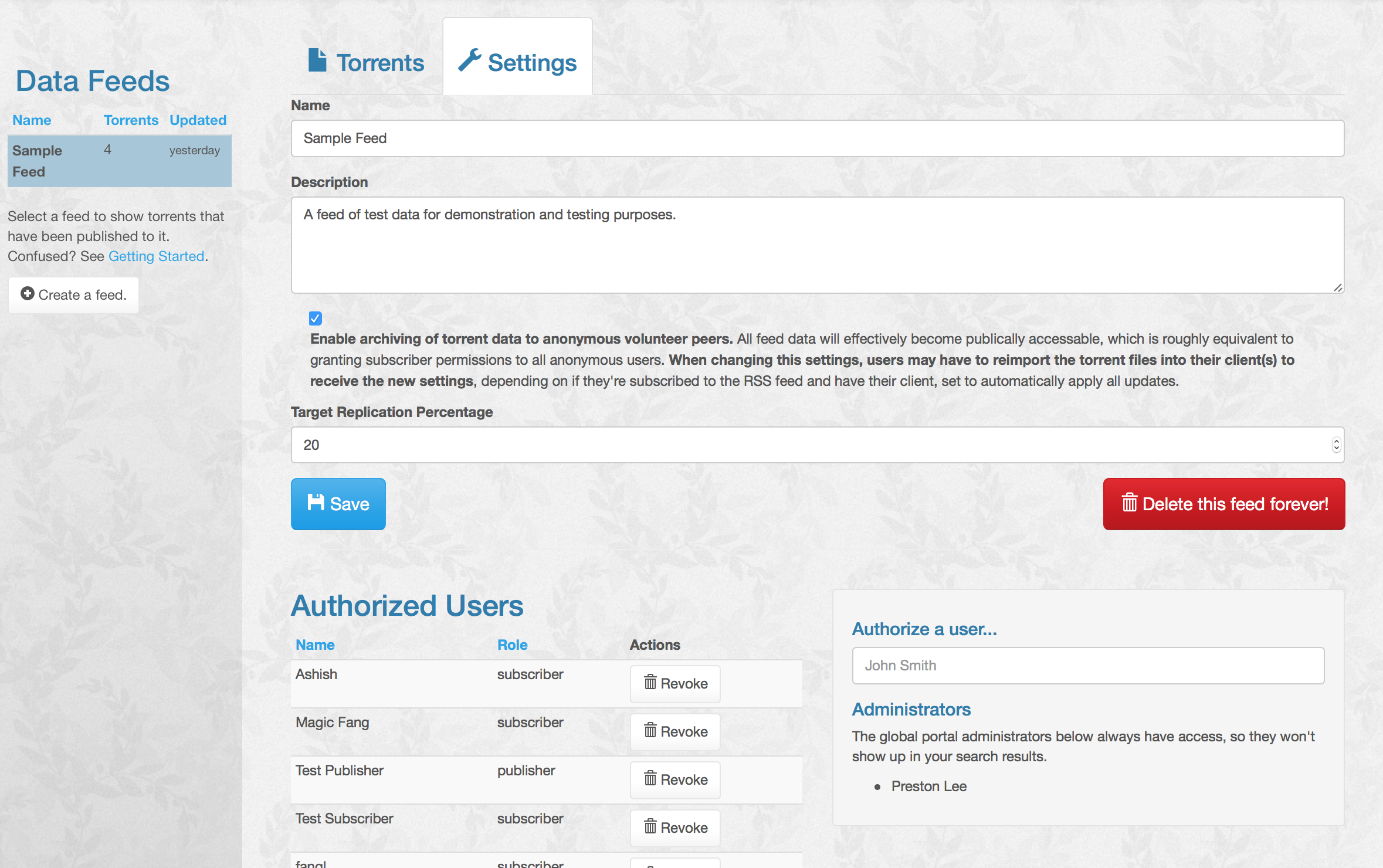Image resolution: width=1383 pixels, height=868 pixels.
Task: Click the trash icon in Test Publisher's Revoke button
Action: [x=650, y=778]
